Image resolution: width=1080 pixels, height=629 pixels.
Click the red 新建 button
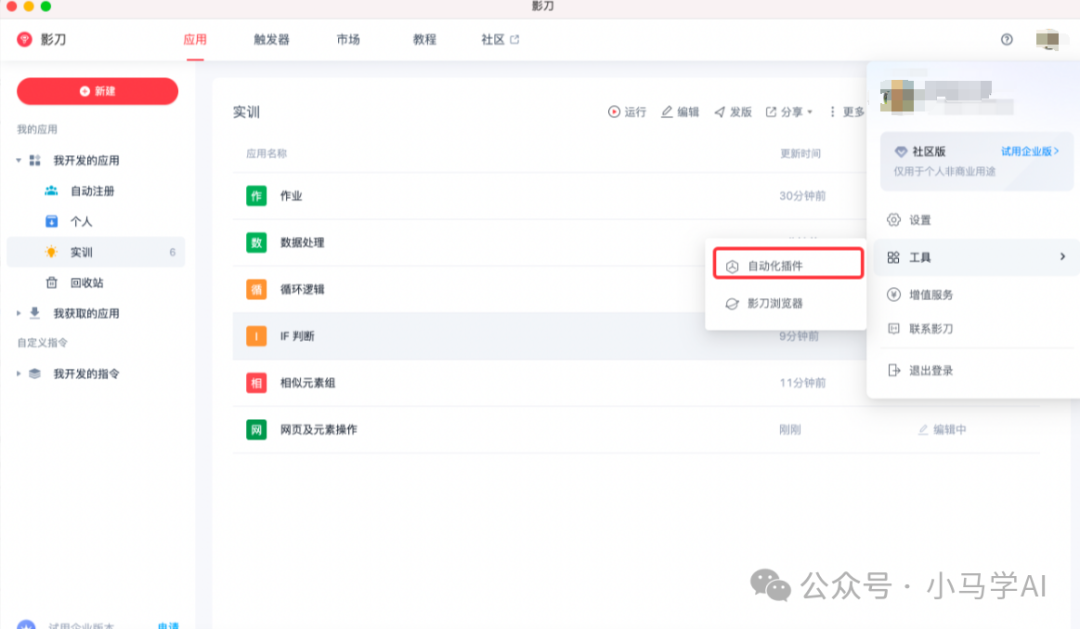point(97,91)
